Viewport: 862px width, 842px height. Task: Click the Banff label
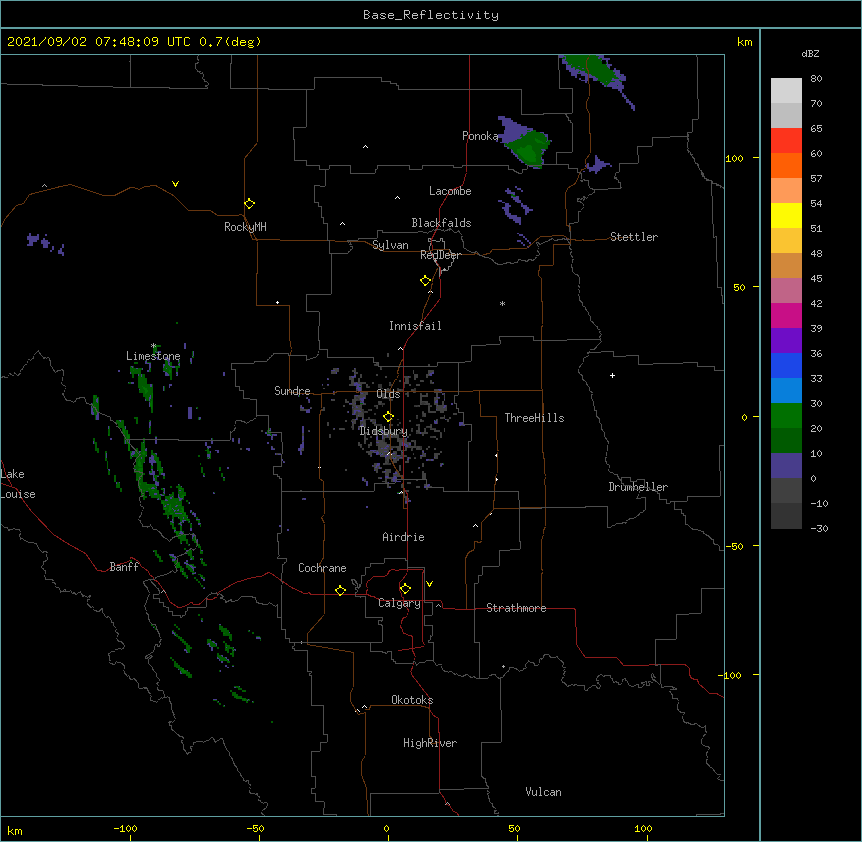124,567
